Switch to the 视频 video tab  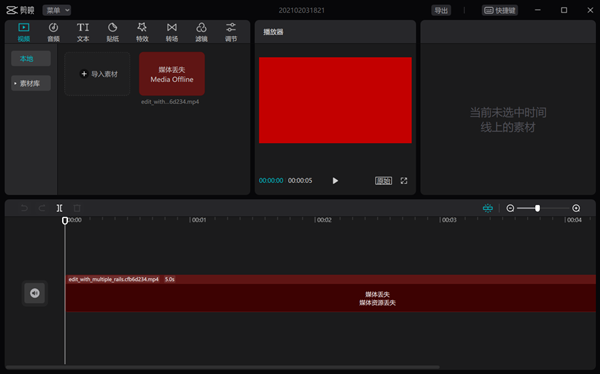click(x=24, y=32)
